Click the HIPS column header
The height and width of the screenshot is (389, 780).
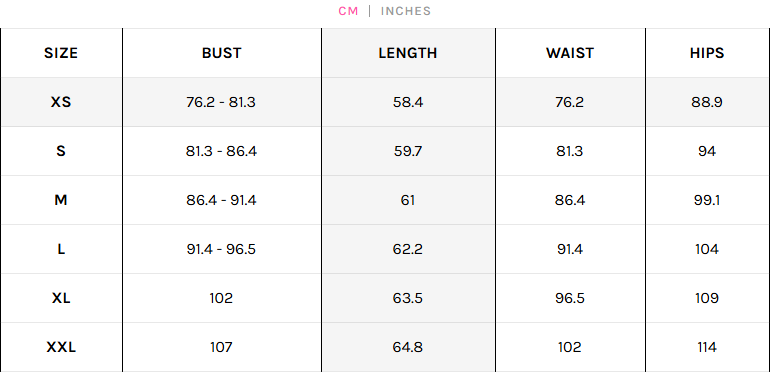click(707, 53)
